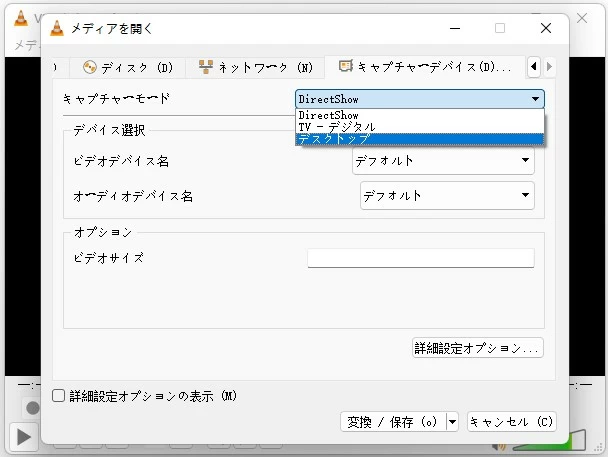This screenshot has width=608, height=457.
Task: Expand the arrow beside 変換 / 保存
Action: click(x=452, y=422)
